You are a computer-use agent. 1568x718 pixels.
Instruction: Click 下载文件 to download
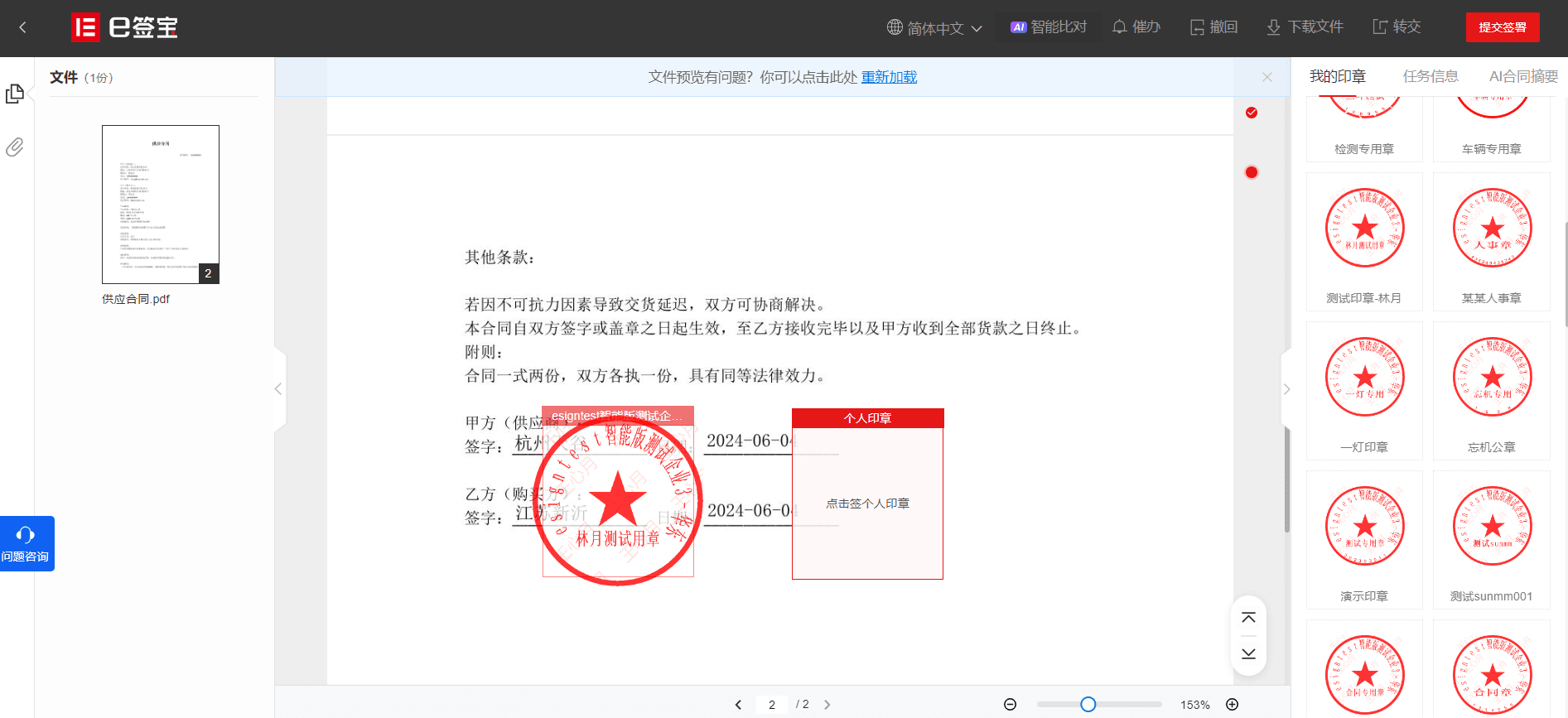(1305, 27)
